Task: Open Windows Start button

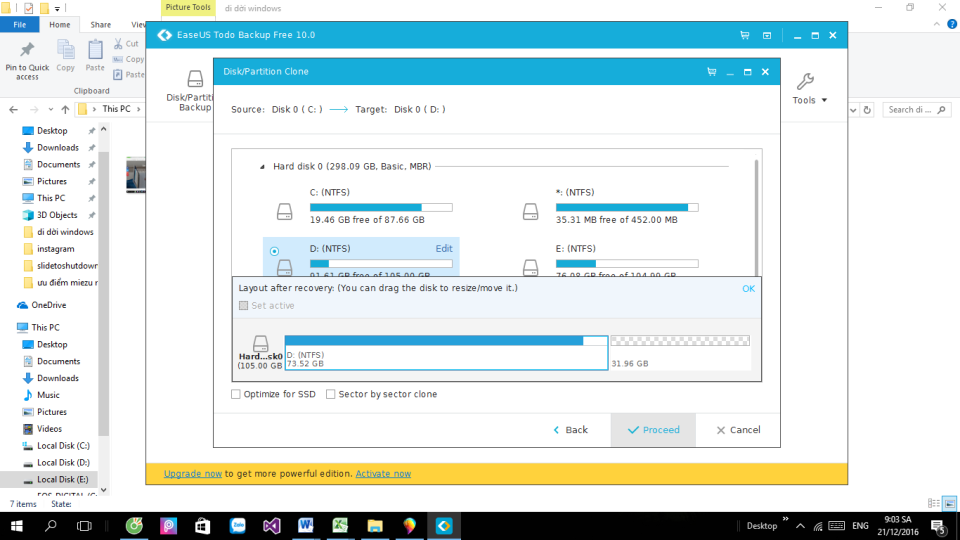Action: point(17,526)
